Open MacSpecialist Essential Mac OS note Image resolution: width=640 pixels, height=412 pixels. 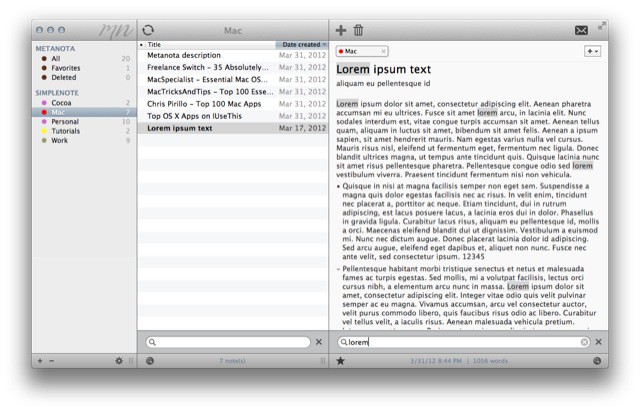(x=233, y=80)
